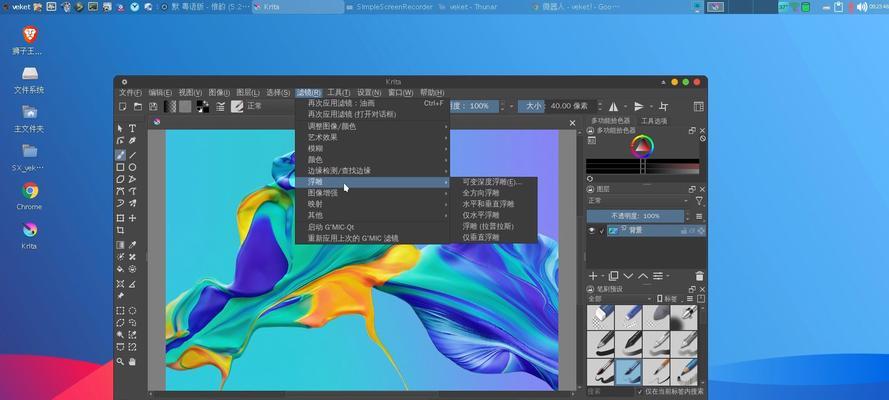The image size is (889, 400).
Task: Click the Horizontal Mirror tool icon
Action: coord(613,107)
